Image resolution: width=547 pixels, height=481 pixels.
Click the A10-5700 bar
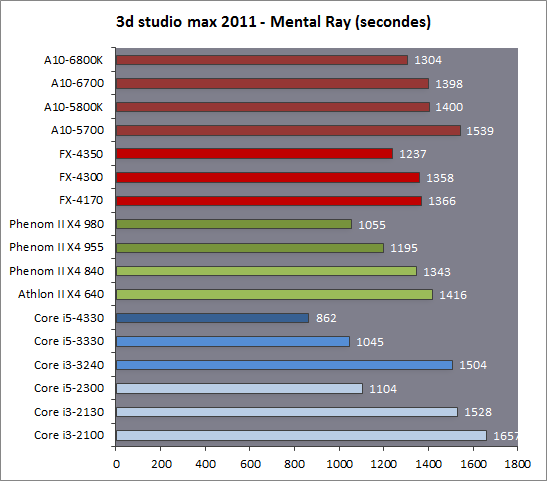point(288,130)
